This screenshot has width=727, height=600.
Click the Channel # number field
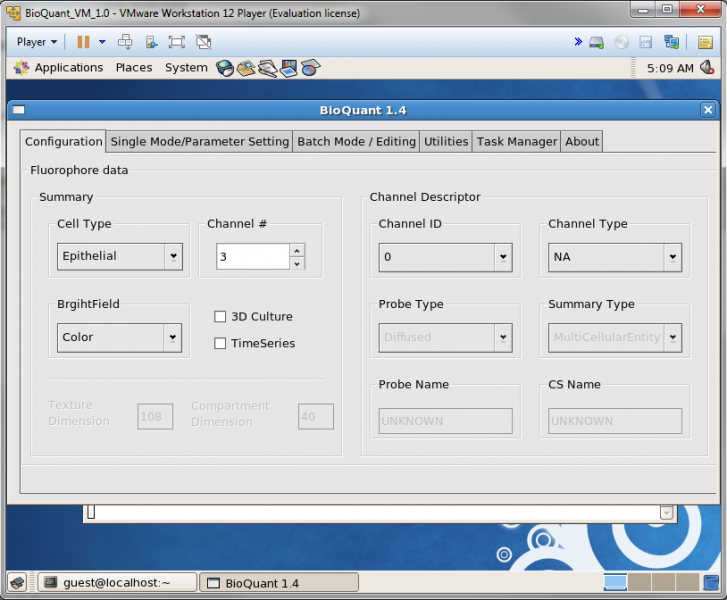[253, 256]
